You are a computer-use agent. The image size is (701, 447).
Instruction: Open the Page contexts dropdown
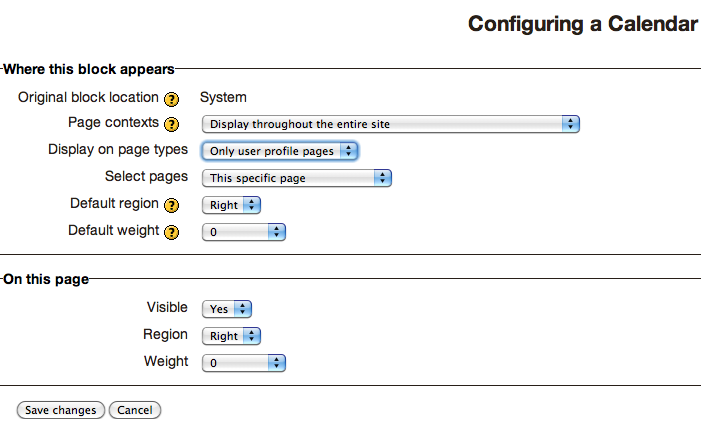[391, 124]
